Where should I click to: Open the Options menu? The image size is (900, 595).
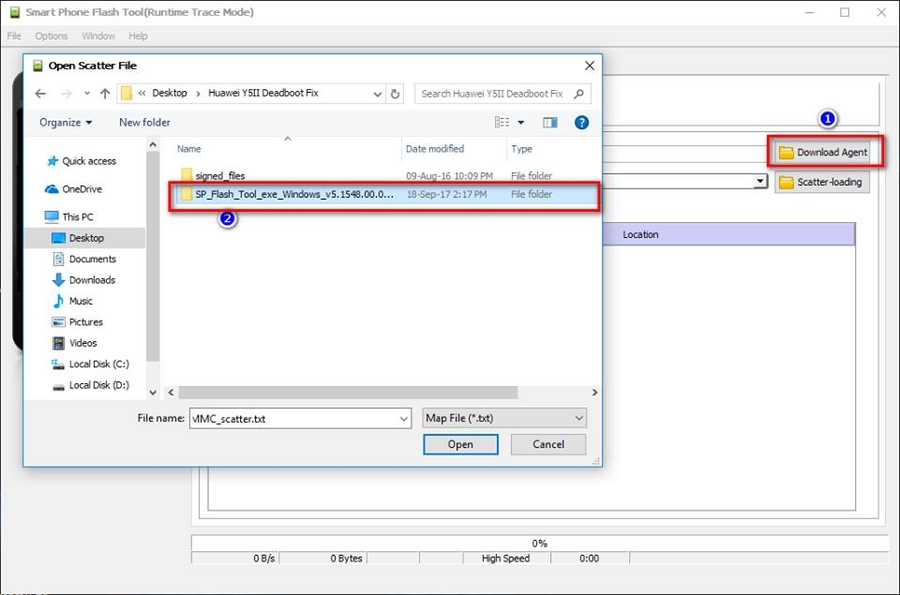click(51, 36)
